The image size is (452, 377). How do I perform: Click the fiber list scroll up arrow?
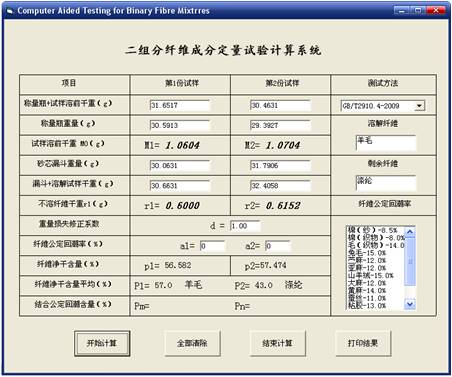point(410,232)
